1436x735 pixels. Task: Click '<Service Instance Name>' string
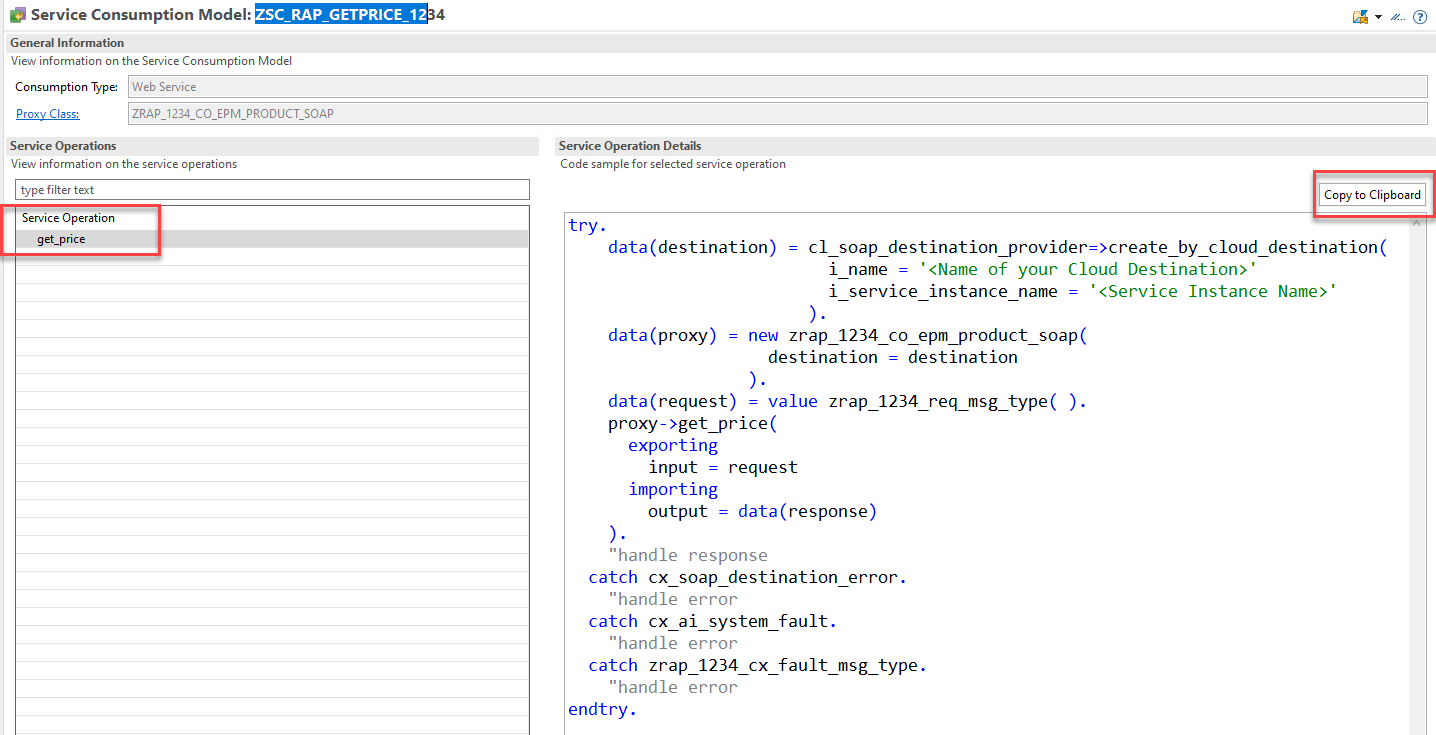[1213, 292]
